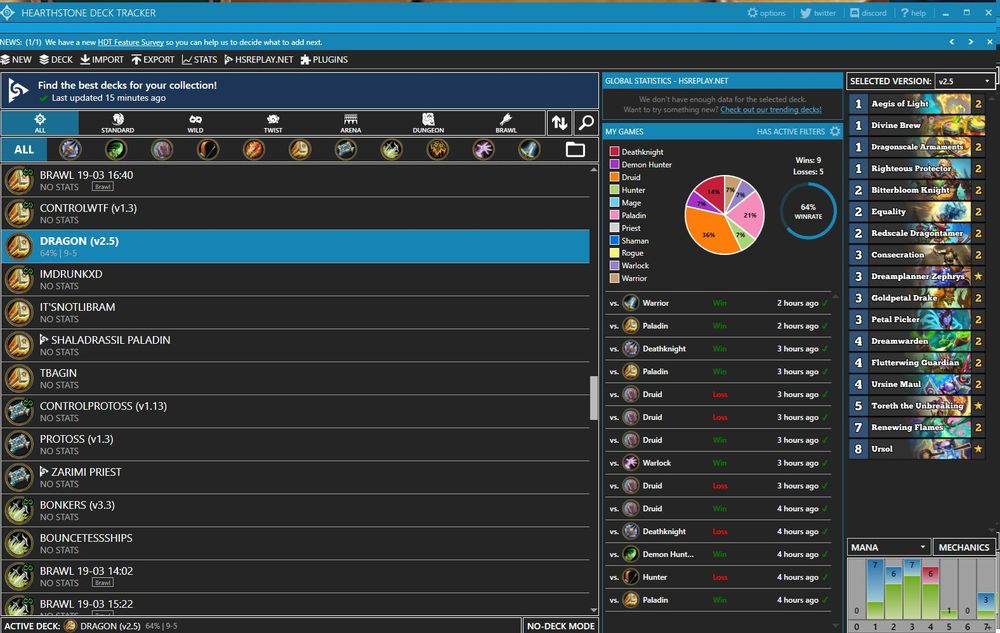Show next news item arrow
The image size is (1000, 633).
click(x=971, y=42)
